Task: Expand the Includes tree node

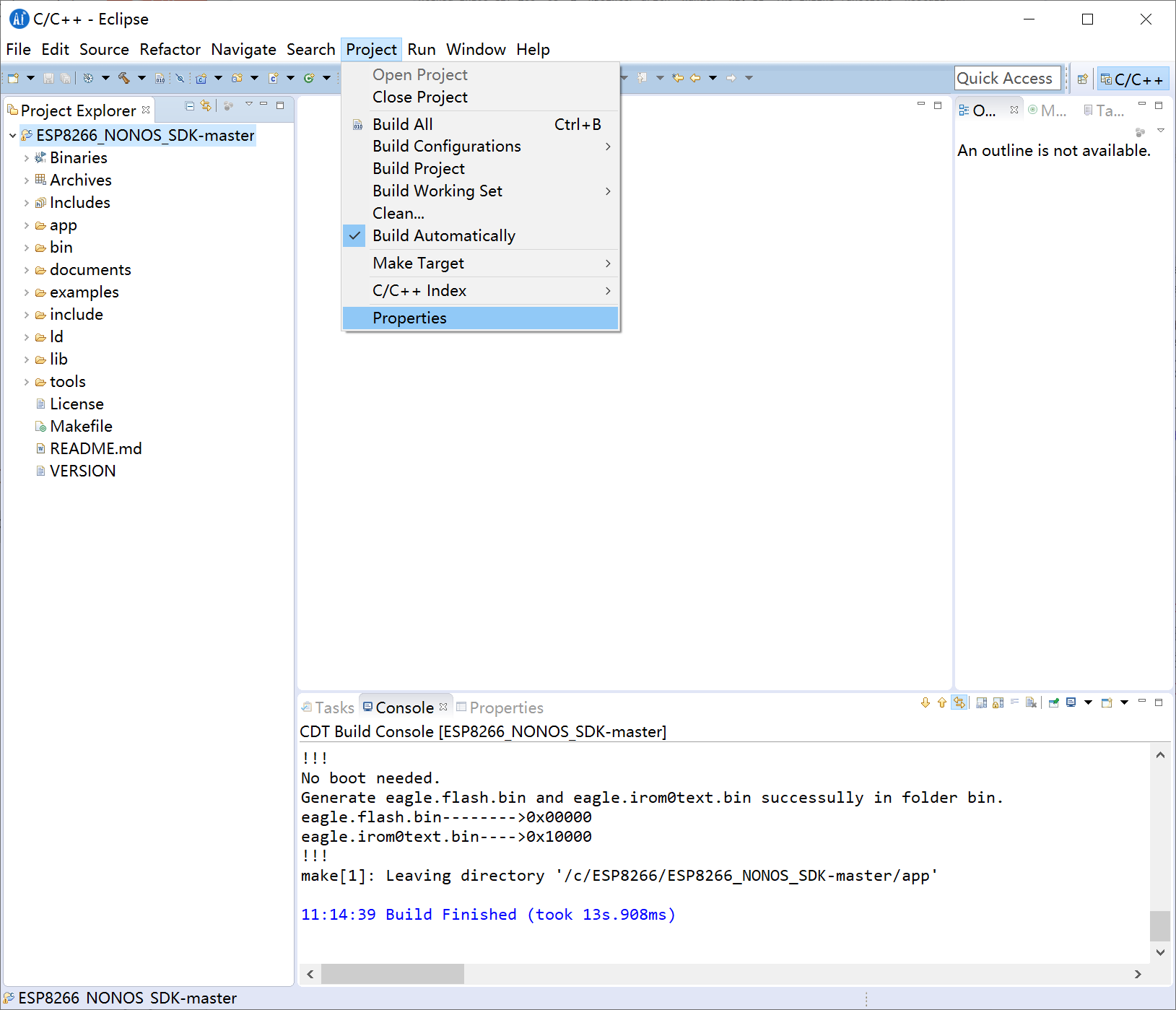Action: (27, 203)
